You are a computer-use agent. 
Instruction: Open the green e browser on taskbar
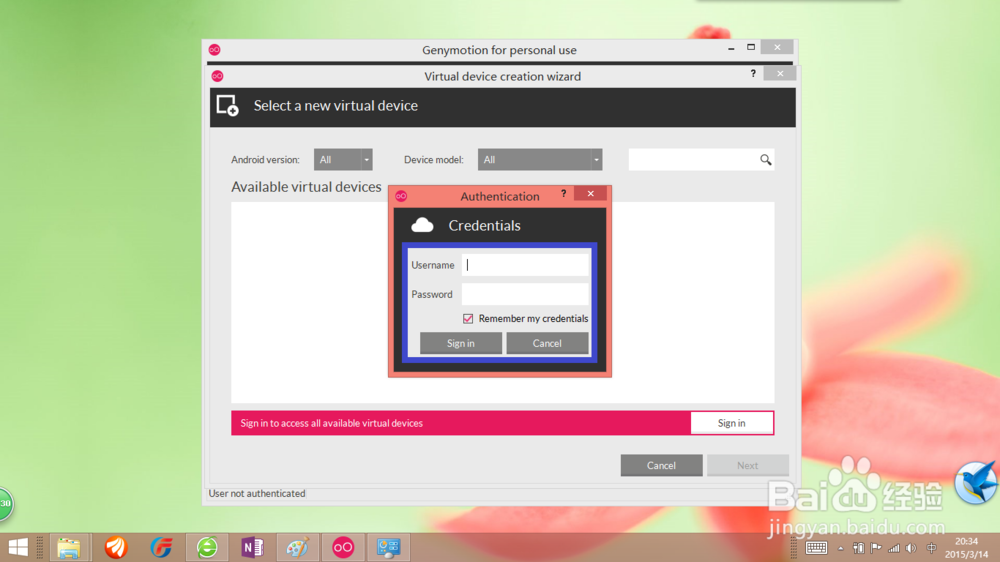click(x=207, y=547)
